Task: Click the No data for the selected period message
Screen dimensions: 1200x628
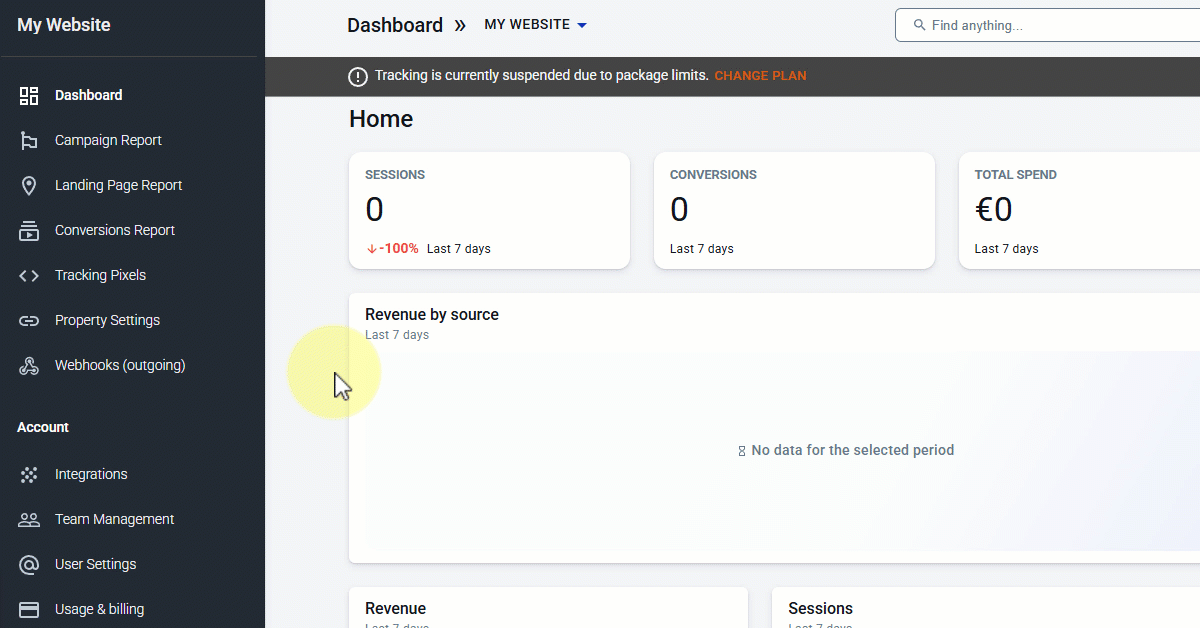Action: pos(846,451)
